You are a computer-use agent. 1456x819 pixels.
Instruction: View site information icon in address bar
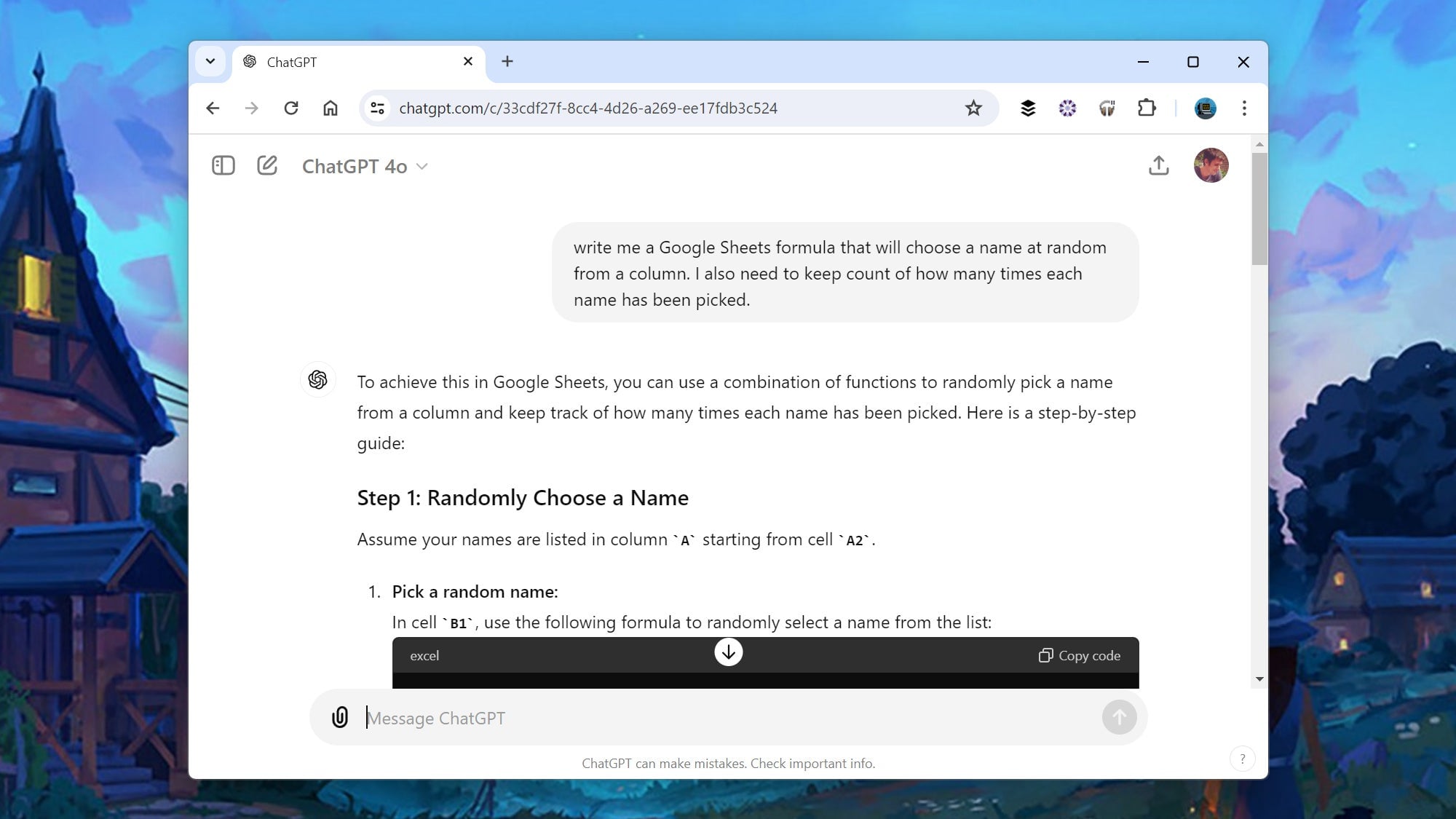(377, 108)
